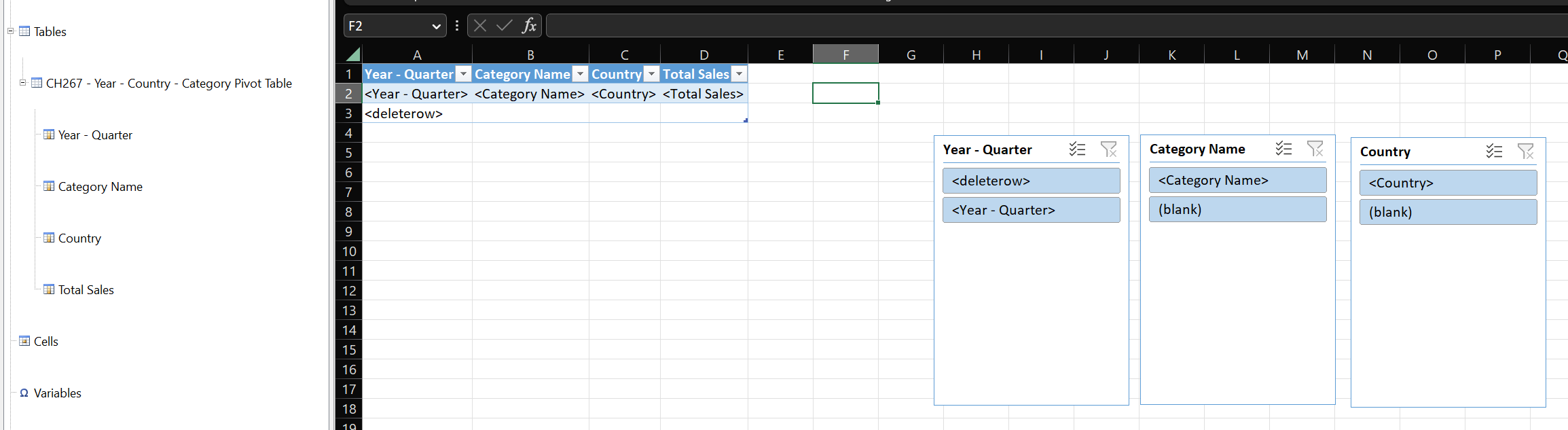Screen dimensions: 1568x430
Task: Click the Country slicer title
Action: coord(1385,151)
